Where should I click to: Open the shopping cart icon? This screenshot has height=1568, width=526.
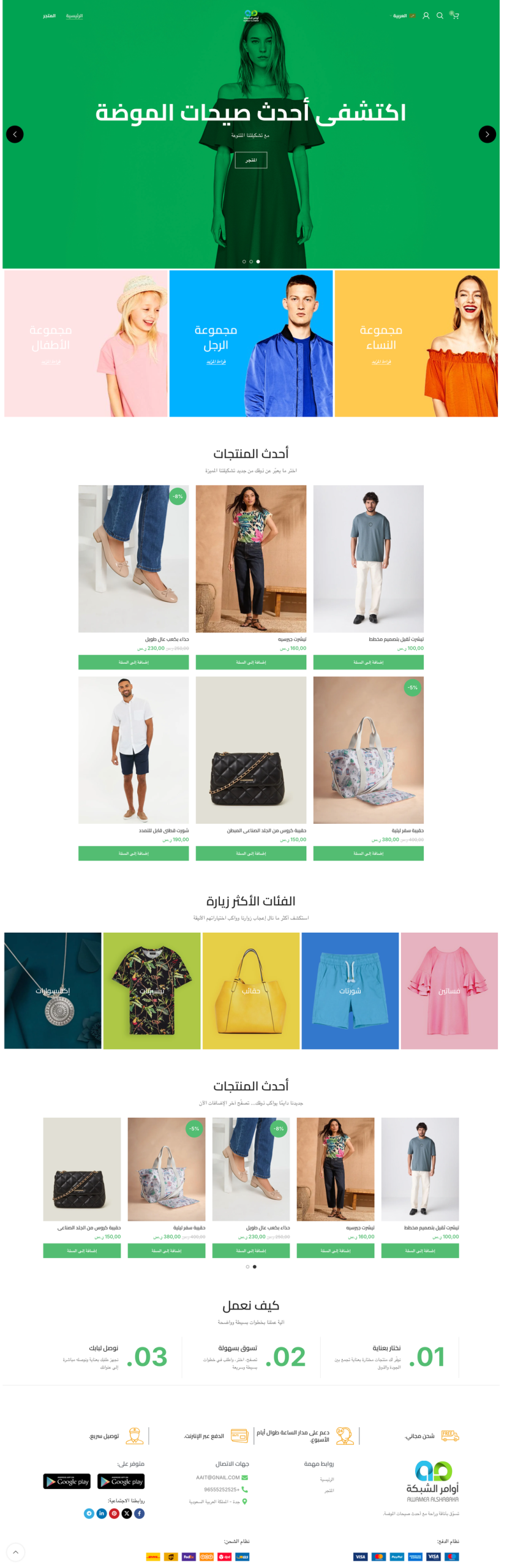(x=454, y=15)
